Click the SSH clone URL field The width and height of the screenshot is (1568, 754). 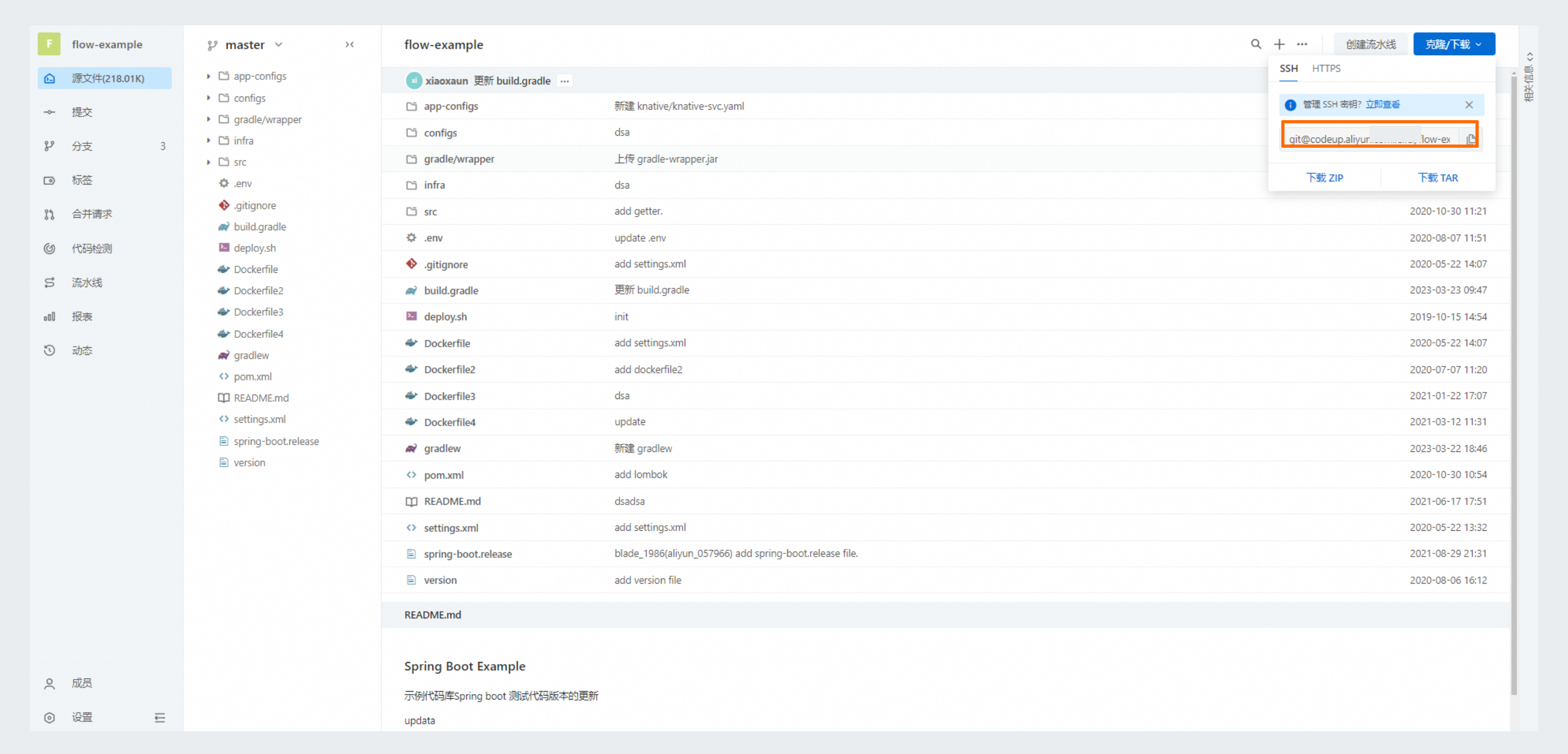[x=1368, y=139]
